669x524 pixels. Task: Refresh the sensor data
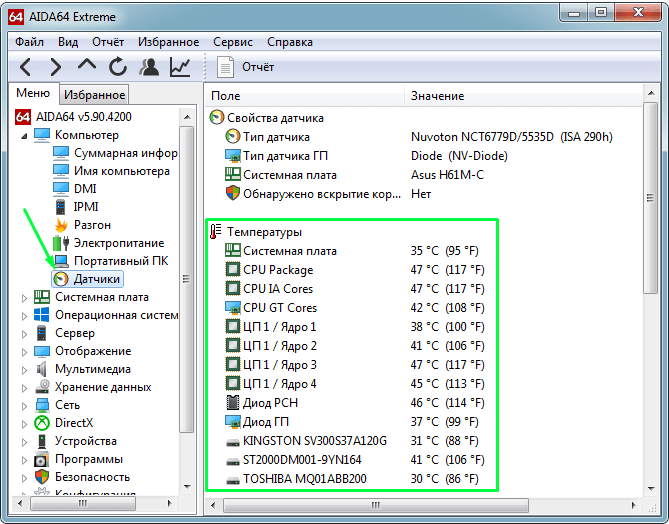point(118,67)
